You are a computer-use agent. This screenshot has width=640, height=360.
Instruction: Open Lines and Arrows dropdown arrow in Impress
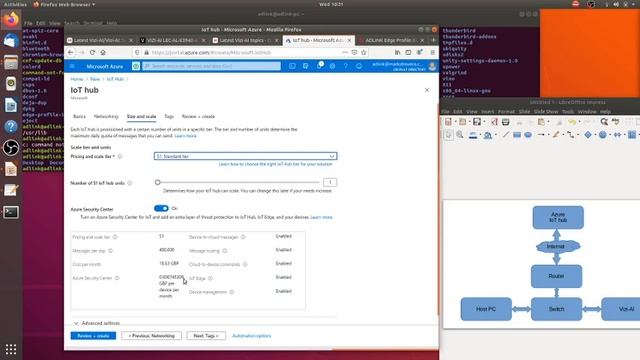pyautogui.click(x=548, y=135)
